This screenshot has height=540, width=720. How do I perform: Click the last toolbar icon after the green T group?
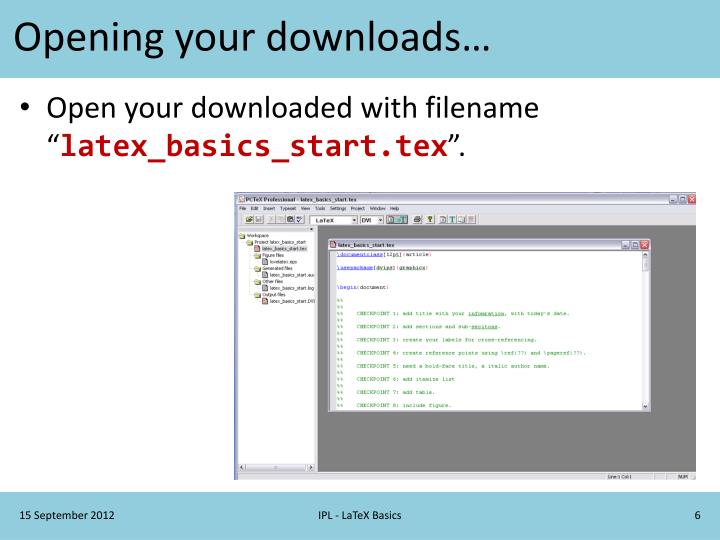click(x=471, y=219)
